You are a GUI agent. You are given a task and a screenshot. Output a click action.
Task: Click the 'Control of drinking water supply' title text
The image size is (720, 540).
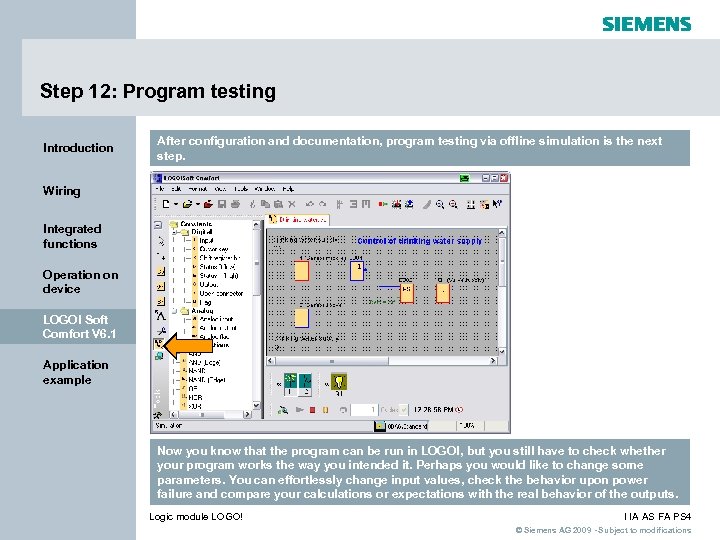[419, 241]
